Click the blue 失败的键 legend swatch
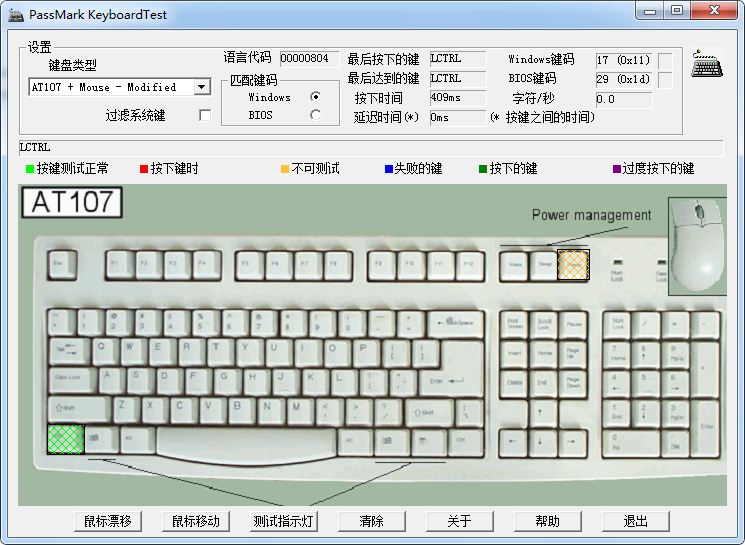 pos(389,169)
